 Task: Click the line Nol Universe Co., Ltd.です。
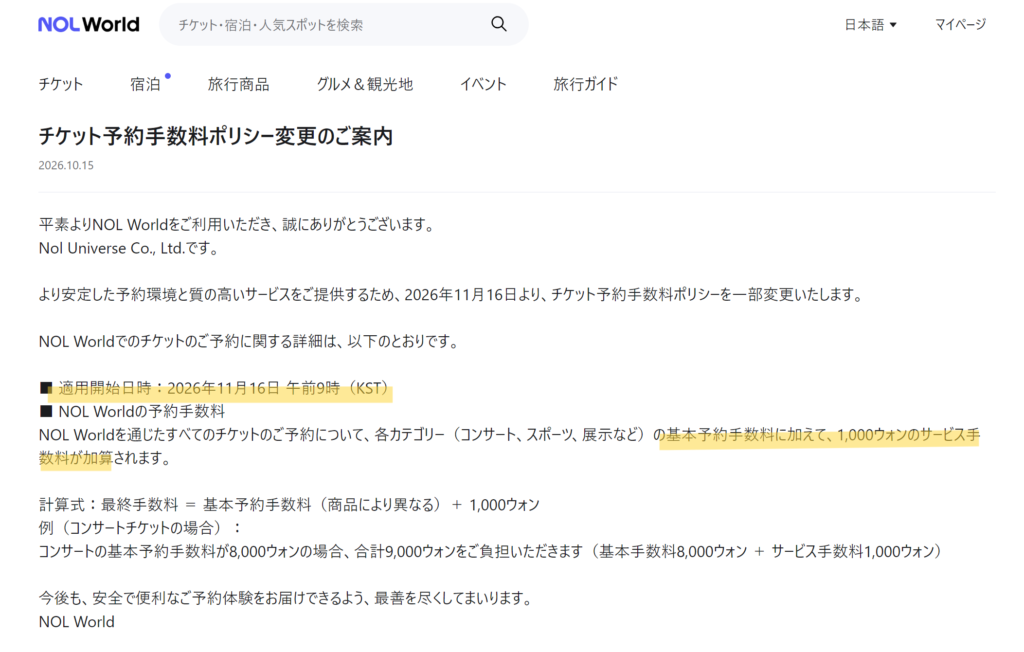click(x=129, y=248)
